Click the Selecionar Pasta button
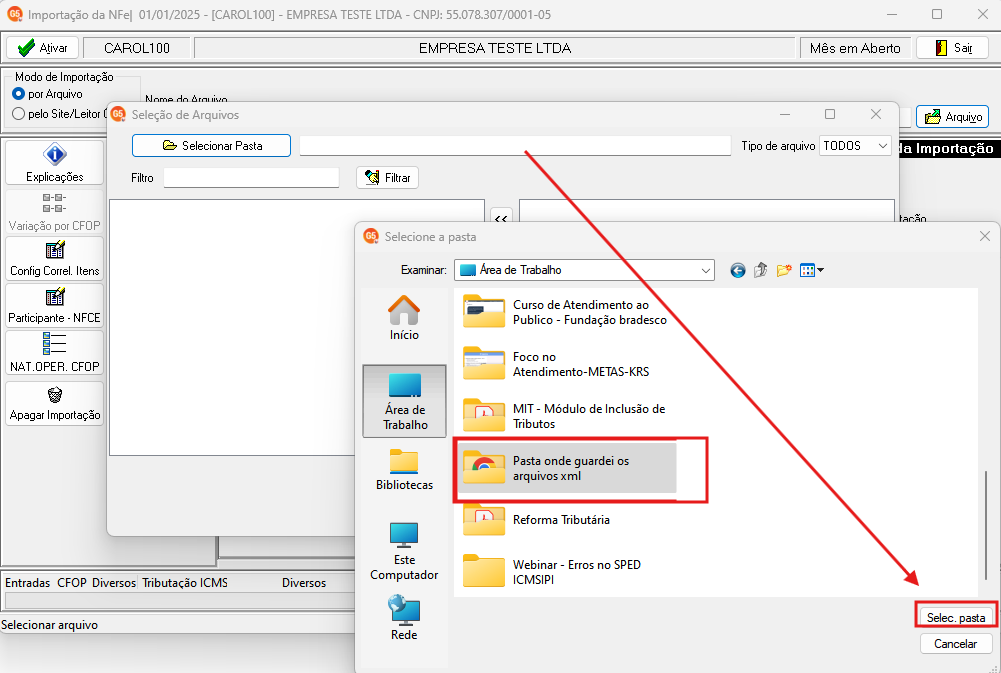1001x673 pixels. click(x=211, y=146)
